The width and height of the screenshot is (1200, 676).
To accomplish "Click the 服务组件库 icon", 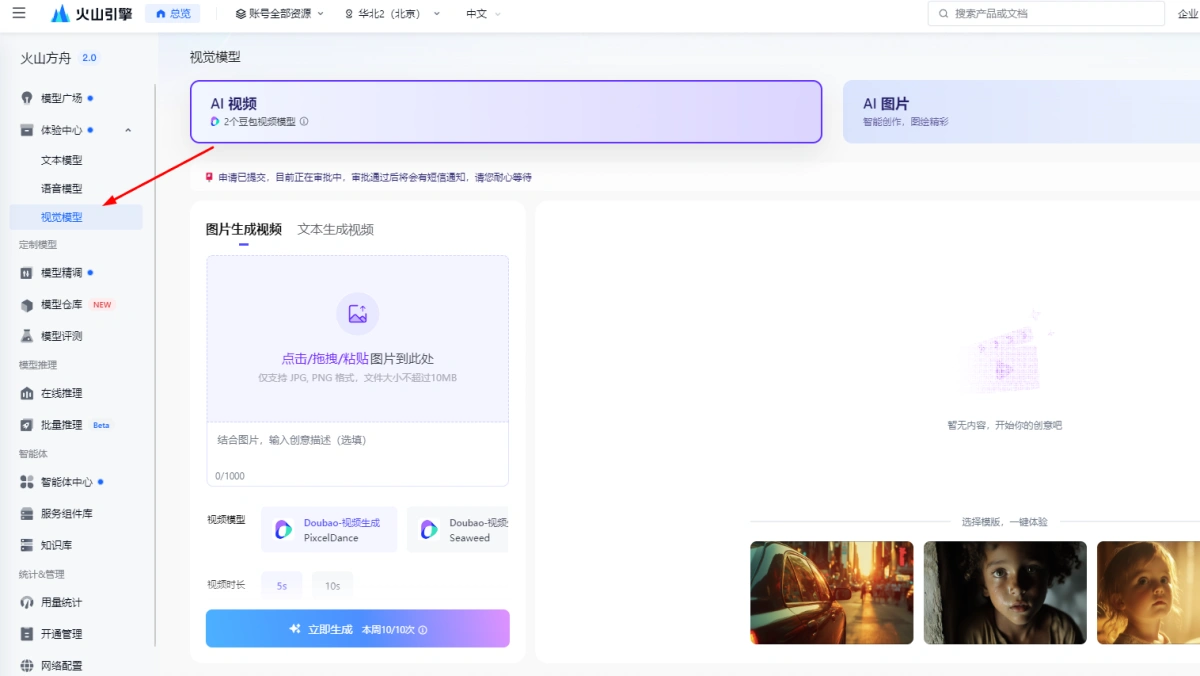I will click(27, 514).
